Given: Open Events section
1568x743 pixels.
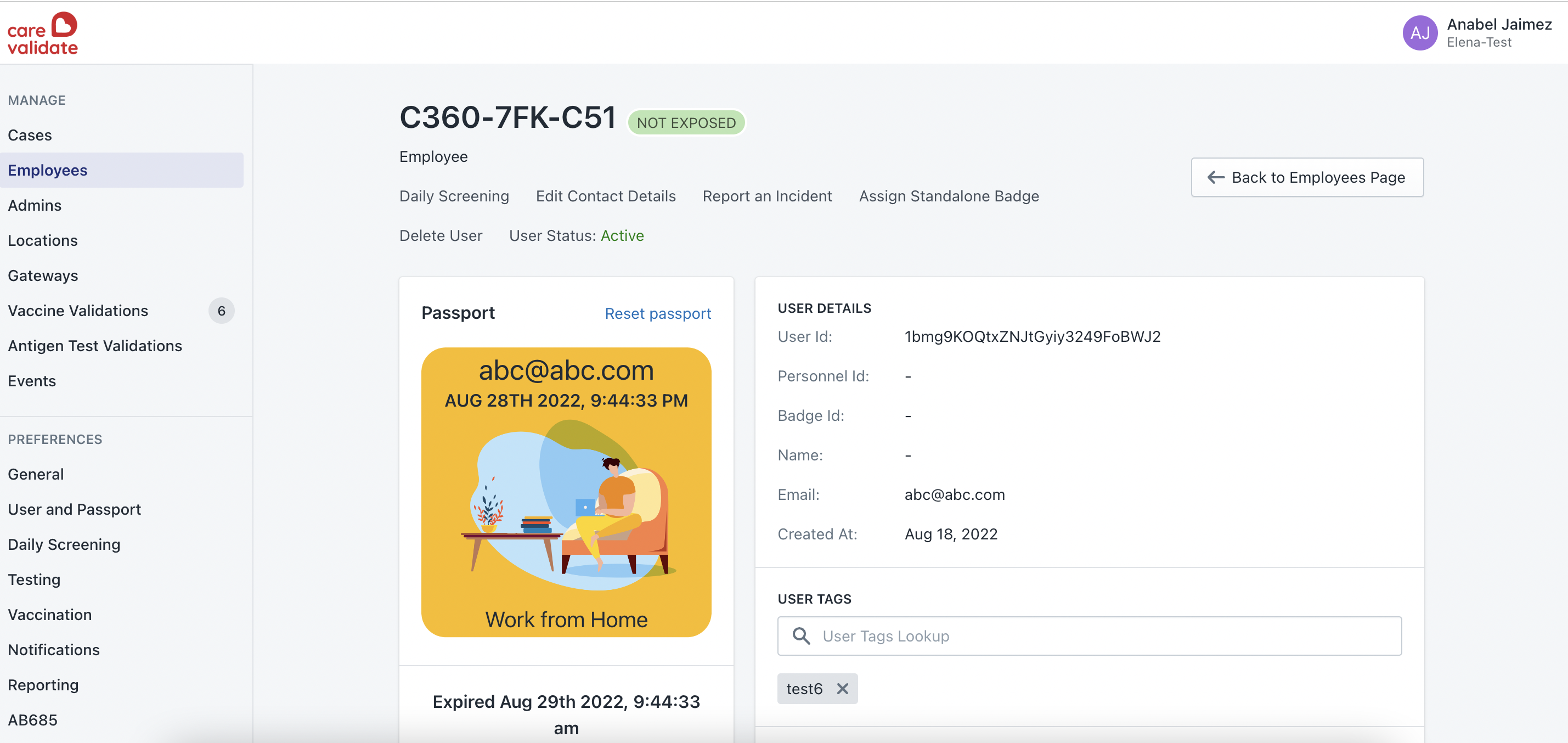Looking at the screenshot, I should pos(32,381).
